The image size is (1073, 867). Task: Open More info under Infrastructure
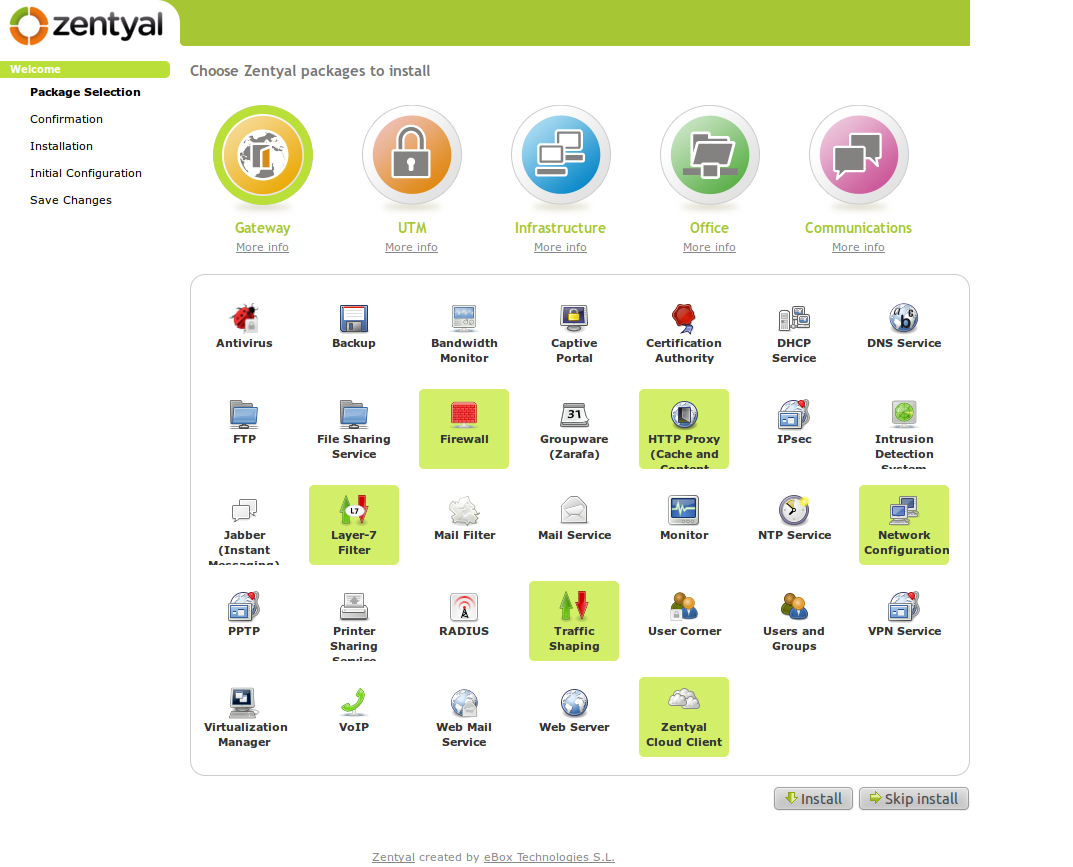(x=560, y=247)
